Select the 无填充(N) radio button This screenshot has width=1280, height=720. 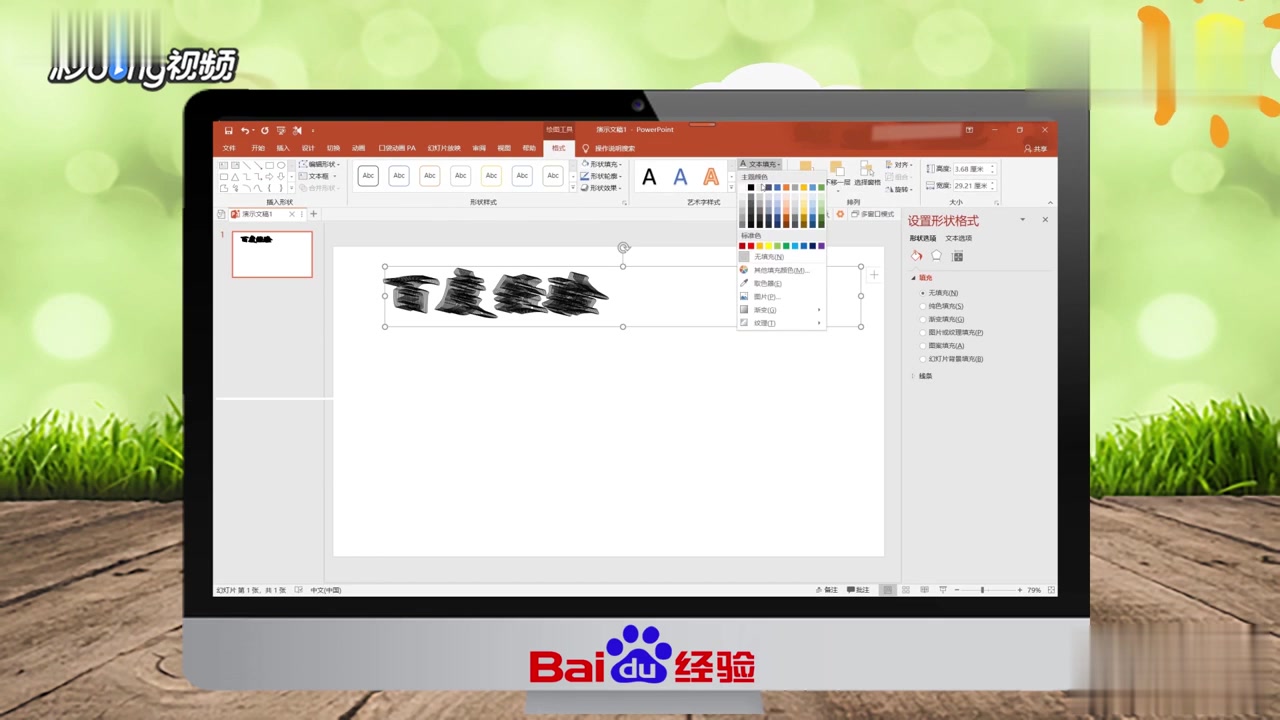pyautogui.click(x=922, y=293)
